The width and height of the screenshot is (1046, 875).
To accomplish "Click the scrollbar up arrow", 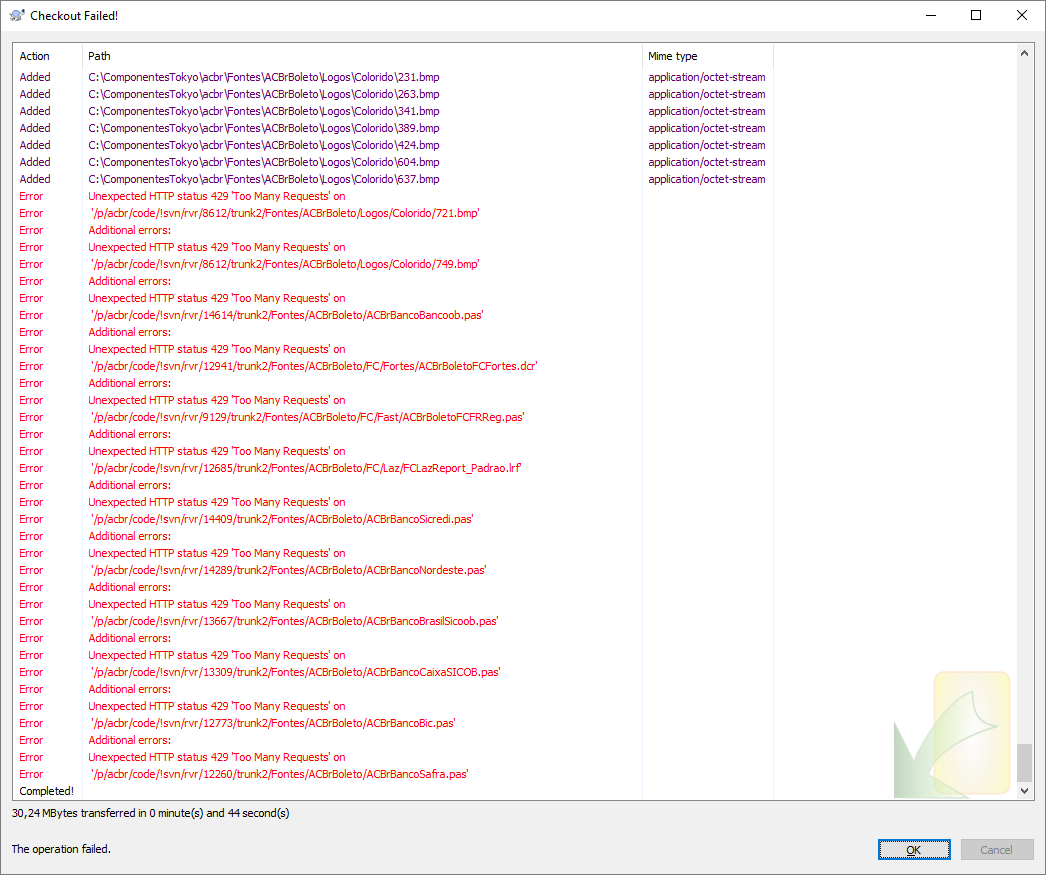I will pos(1024,53).
